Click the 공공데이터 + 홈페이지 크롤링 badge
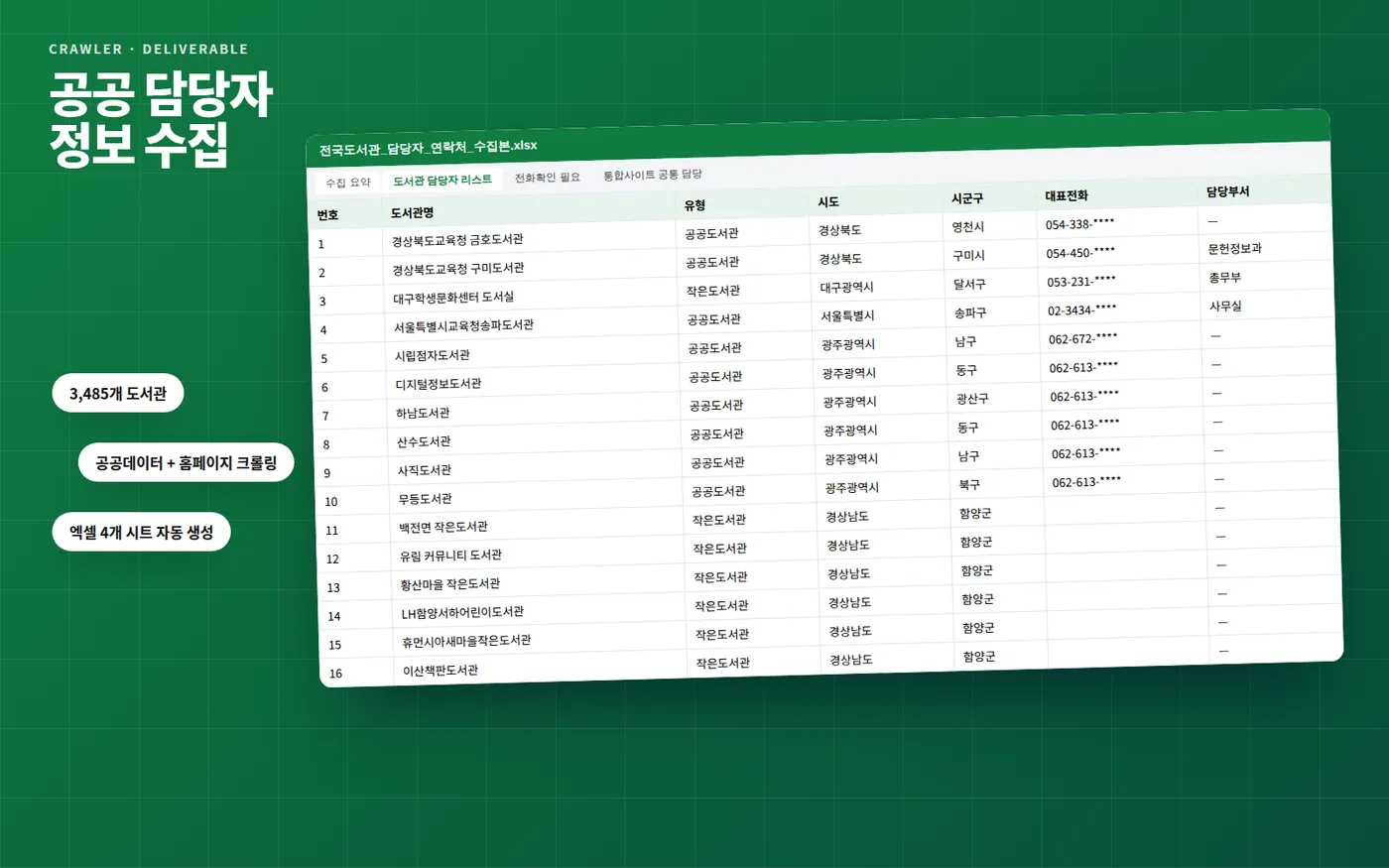 click(187, 462)
